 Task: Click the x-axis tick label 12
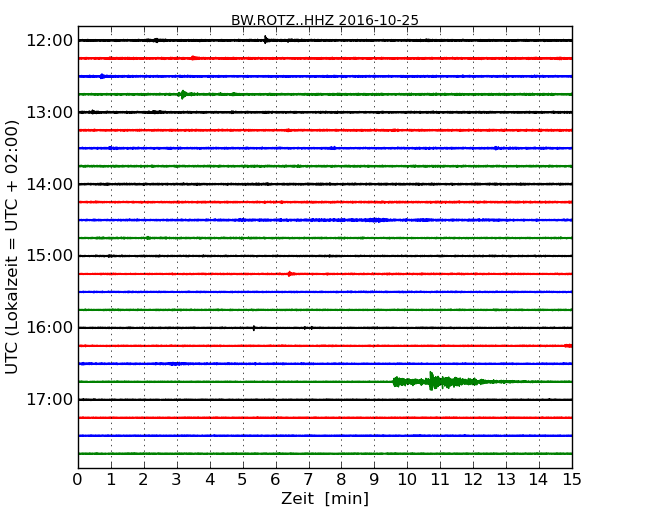pyautogui.click(x=473, y=480)
